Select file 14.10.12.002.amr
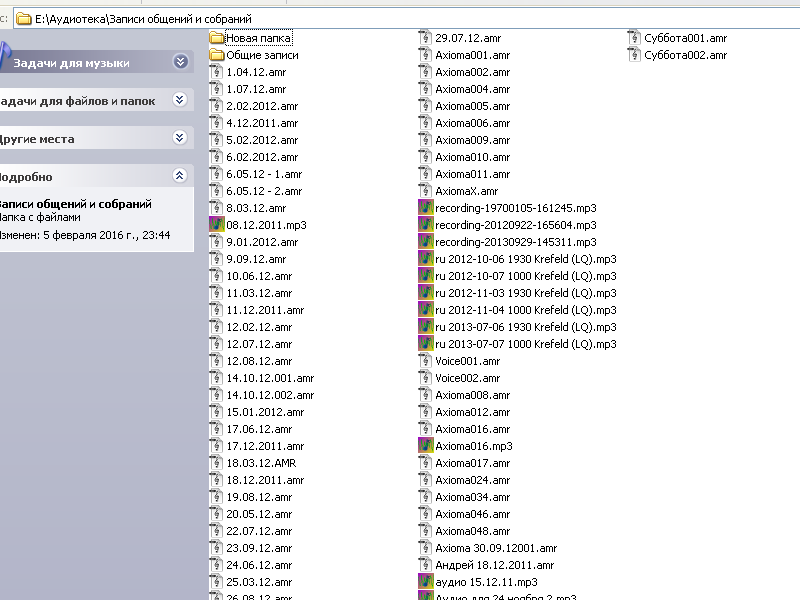Image resolution: width=800 pixels, height=600 pixels. (270, 395)
